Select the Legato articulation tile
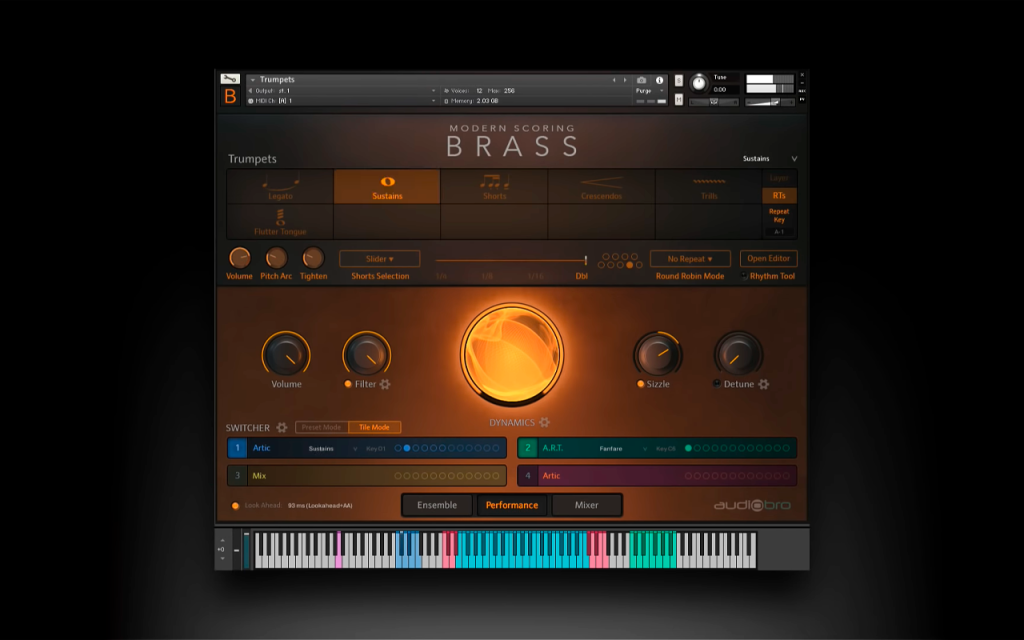This screenshot has height=640, width=1024. [280, 187]
